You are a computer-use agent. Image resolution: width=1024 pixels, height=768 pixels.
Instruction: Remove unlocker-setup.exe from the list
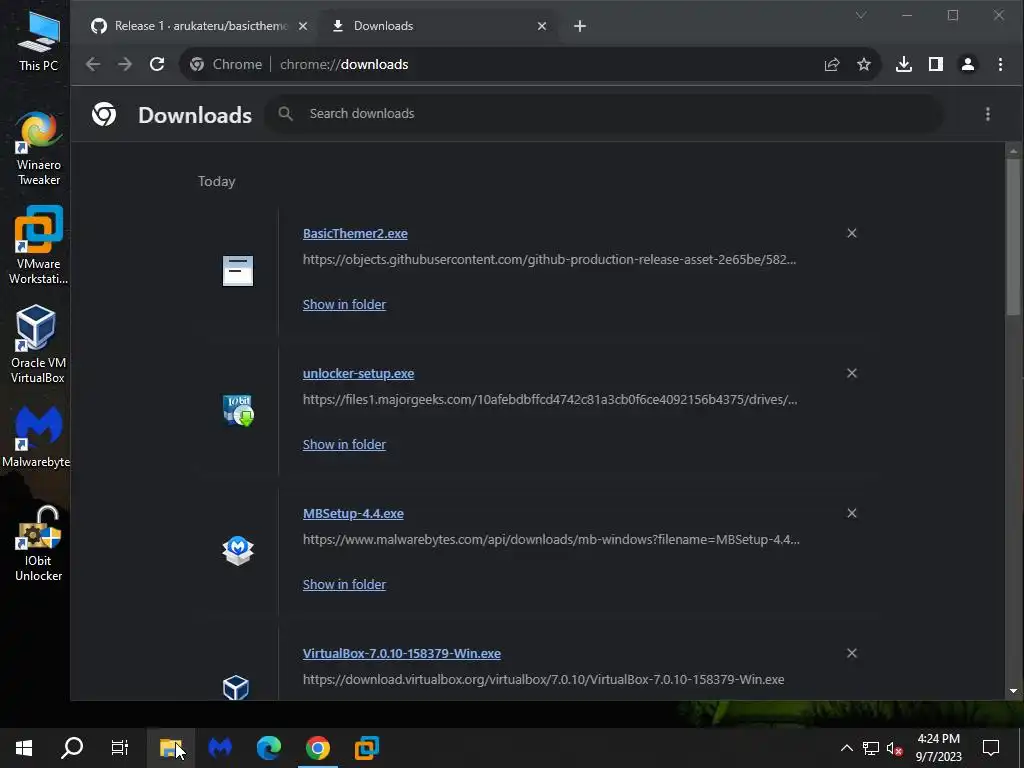(x=852, y=373)
